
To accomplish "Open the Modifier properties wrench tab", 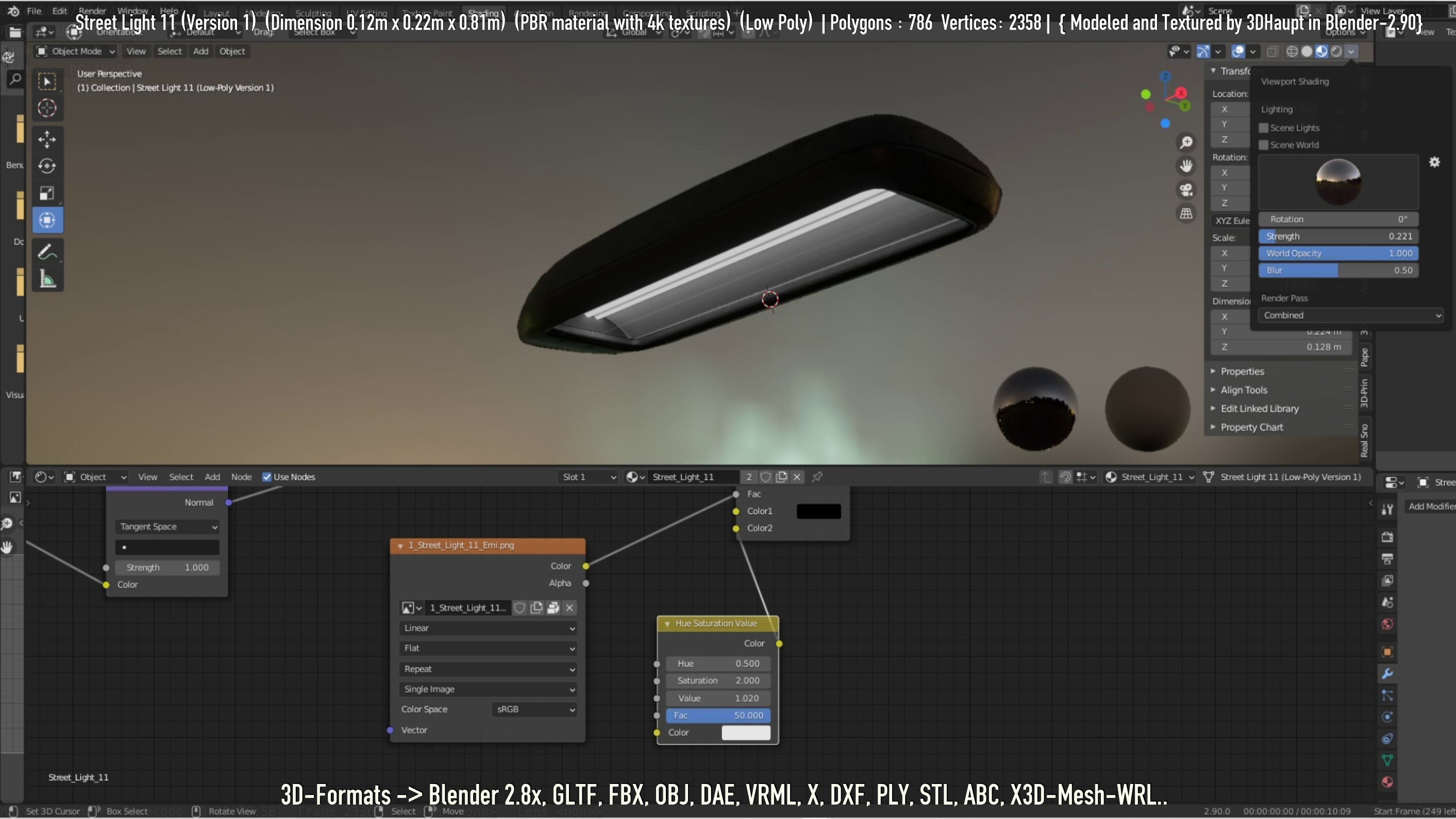I will [1387, 674].
